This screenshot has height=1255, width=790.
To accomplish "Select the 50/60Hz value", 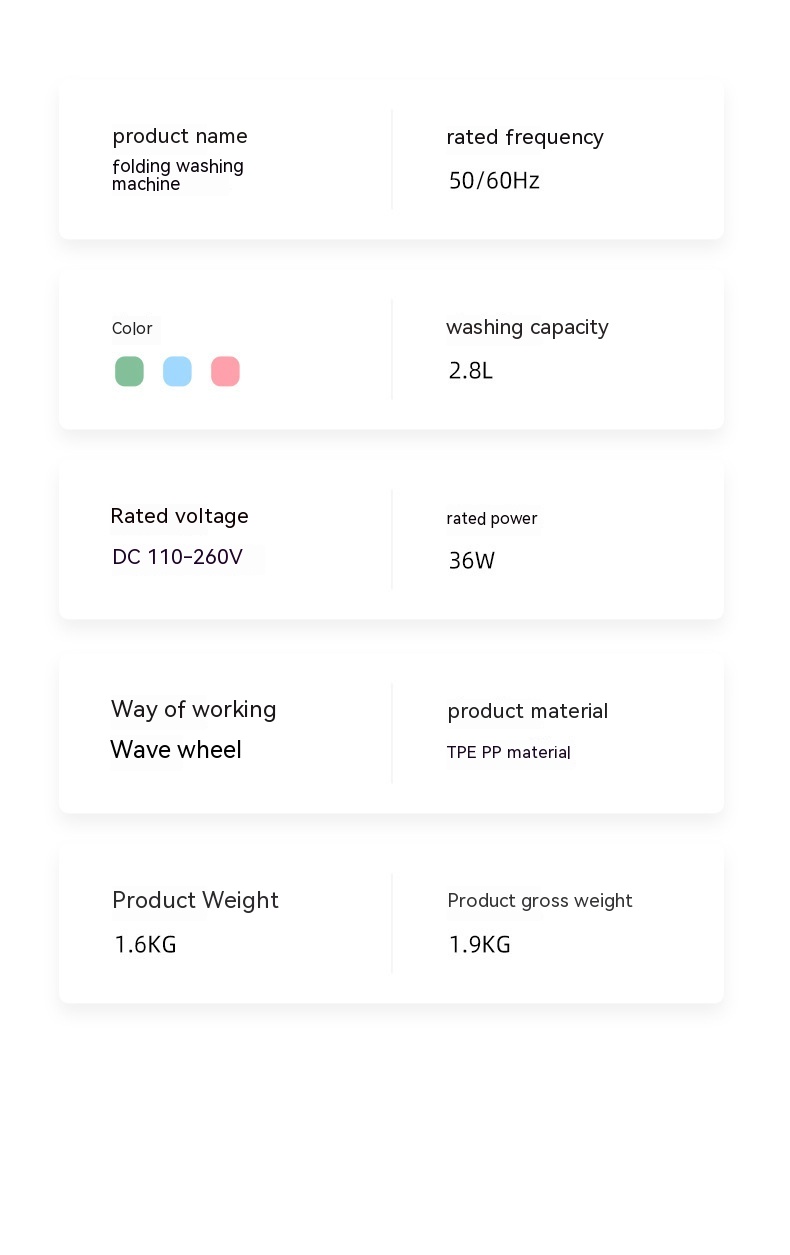I will click(494, 181).
